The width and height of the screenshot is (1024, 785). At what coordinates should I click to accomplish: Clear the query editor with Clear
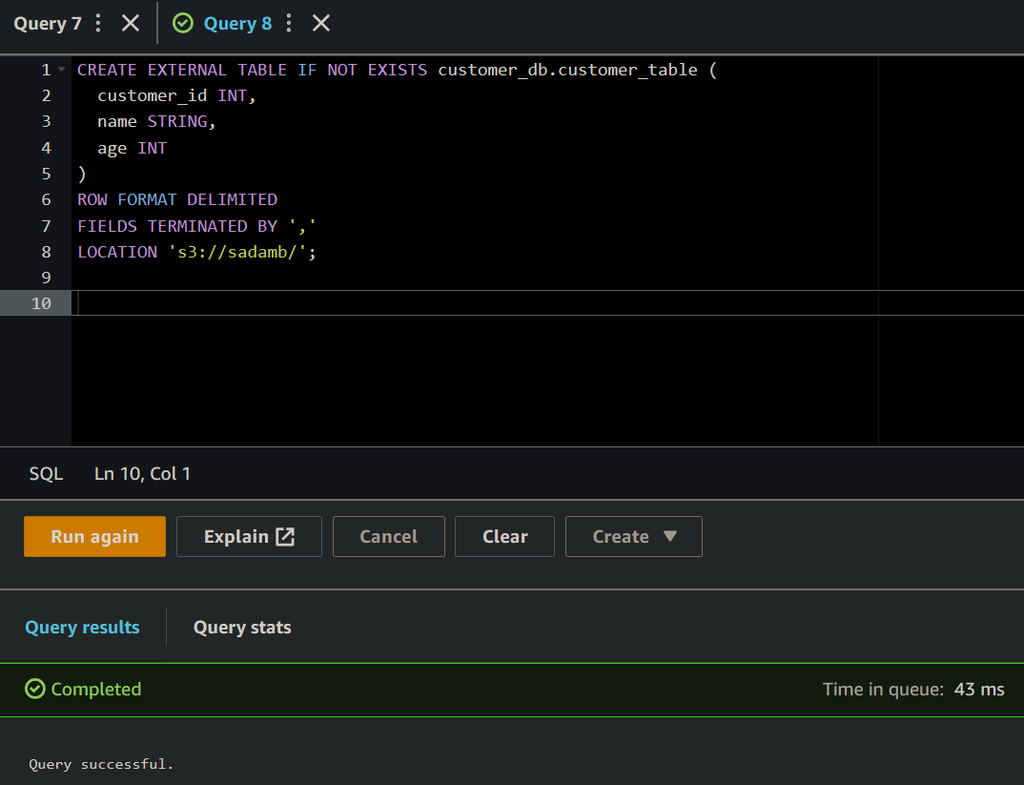pyautogui.click(x=504, y=537)
